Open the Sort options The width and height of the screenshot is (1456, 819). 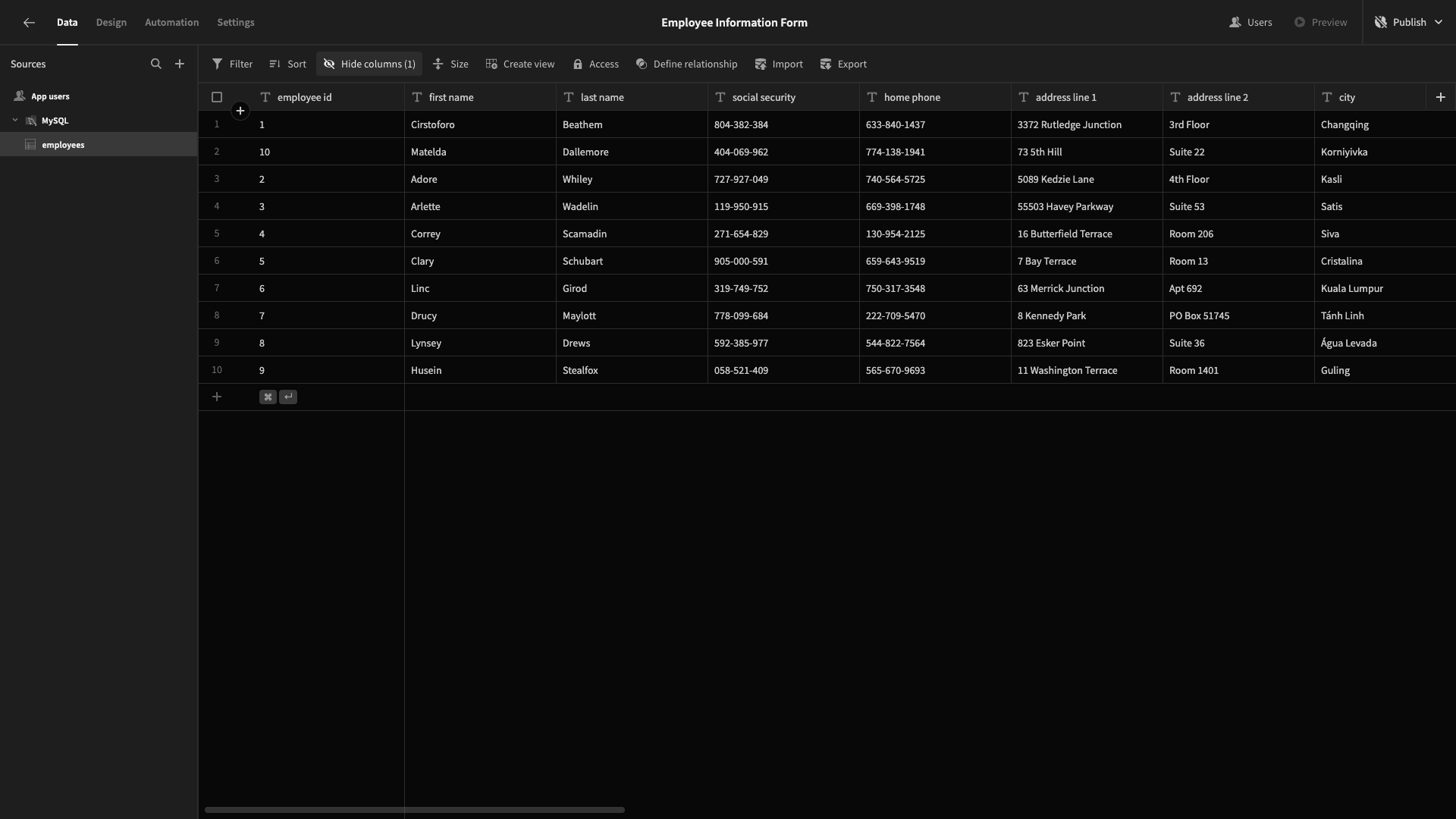pyautogui.click(x=288, y=64)
